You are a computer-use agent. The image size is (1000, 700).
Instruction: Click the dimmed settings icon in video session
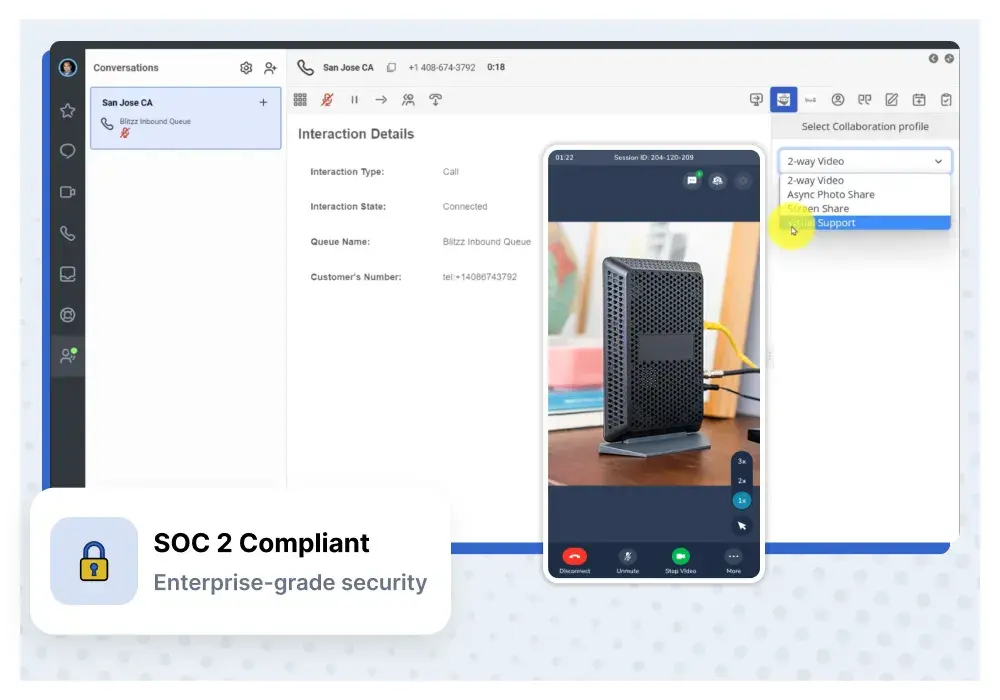[x=743, y=181]
